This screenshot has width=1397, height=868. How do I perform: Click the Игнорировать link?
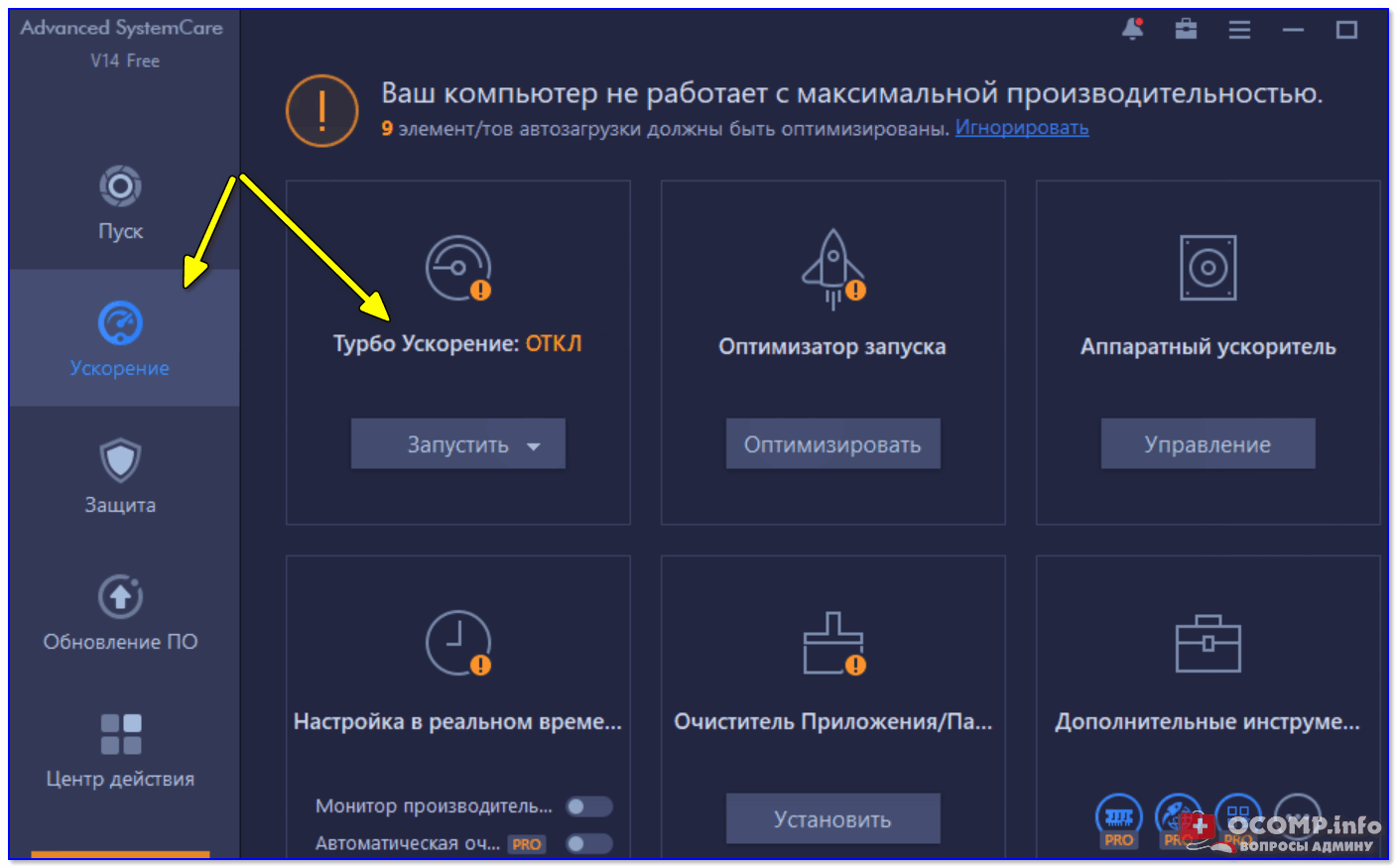1021,128
